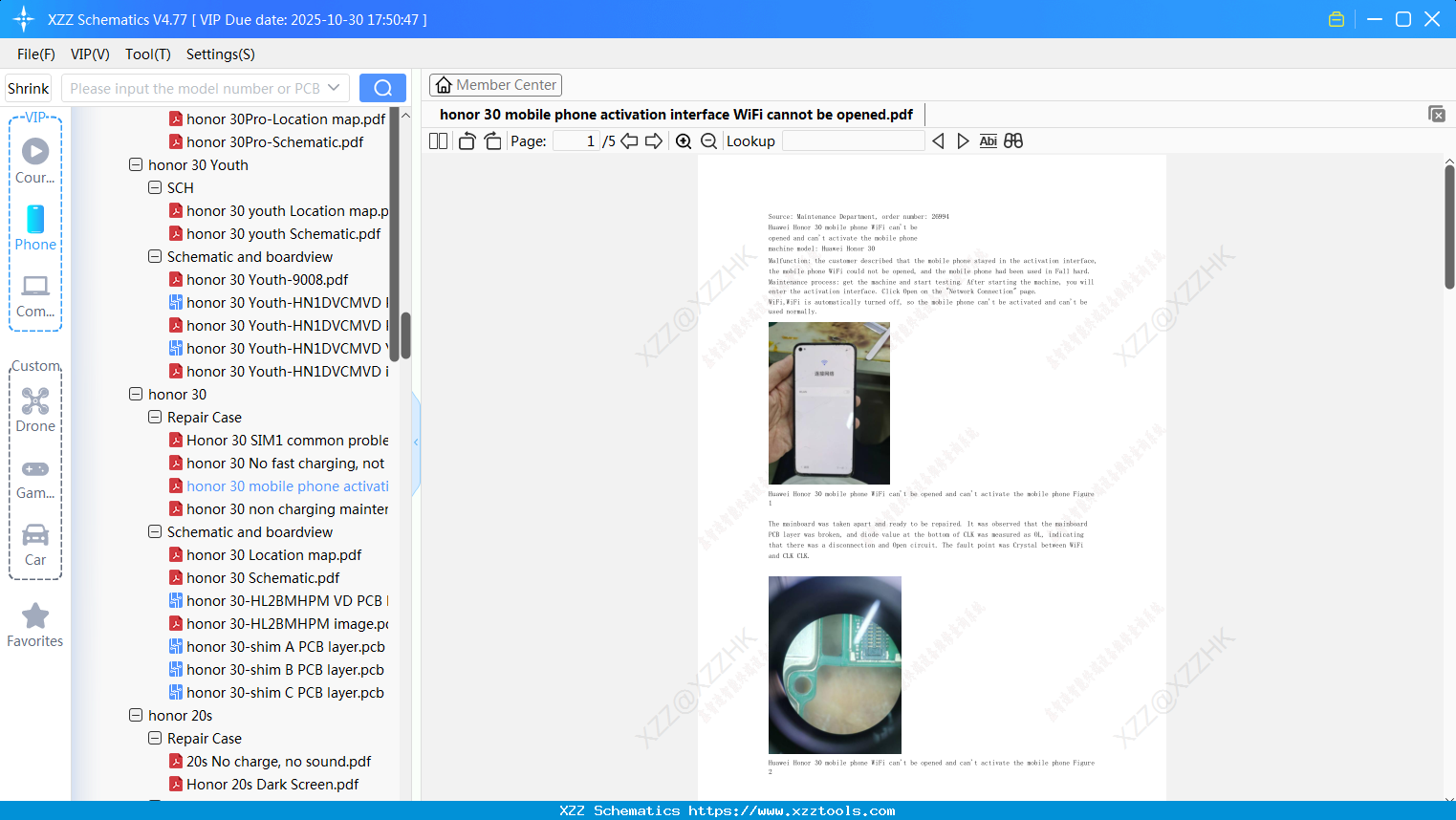The height and width of the screenshot is (820, 1456).
Task: Click the XZZ Schematics logo in the title bar
Action: click(x=24, y=19)
